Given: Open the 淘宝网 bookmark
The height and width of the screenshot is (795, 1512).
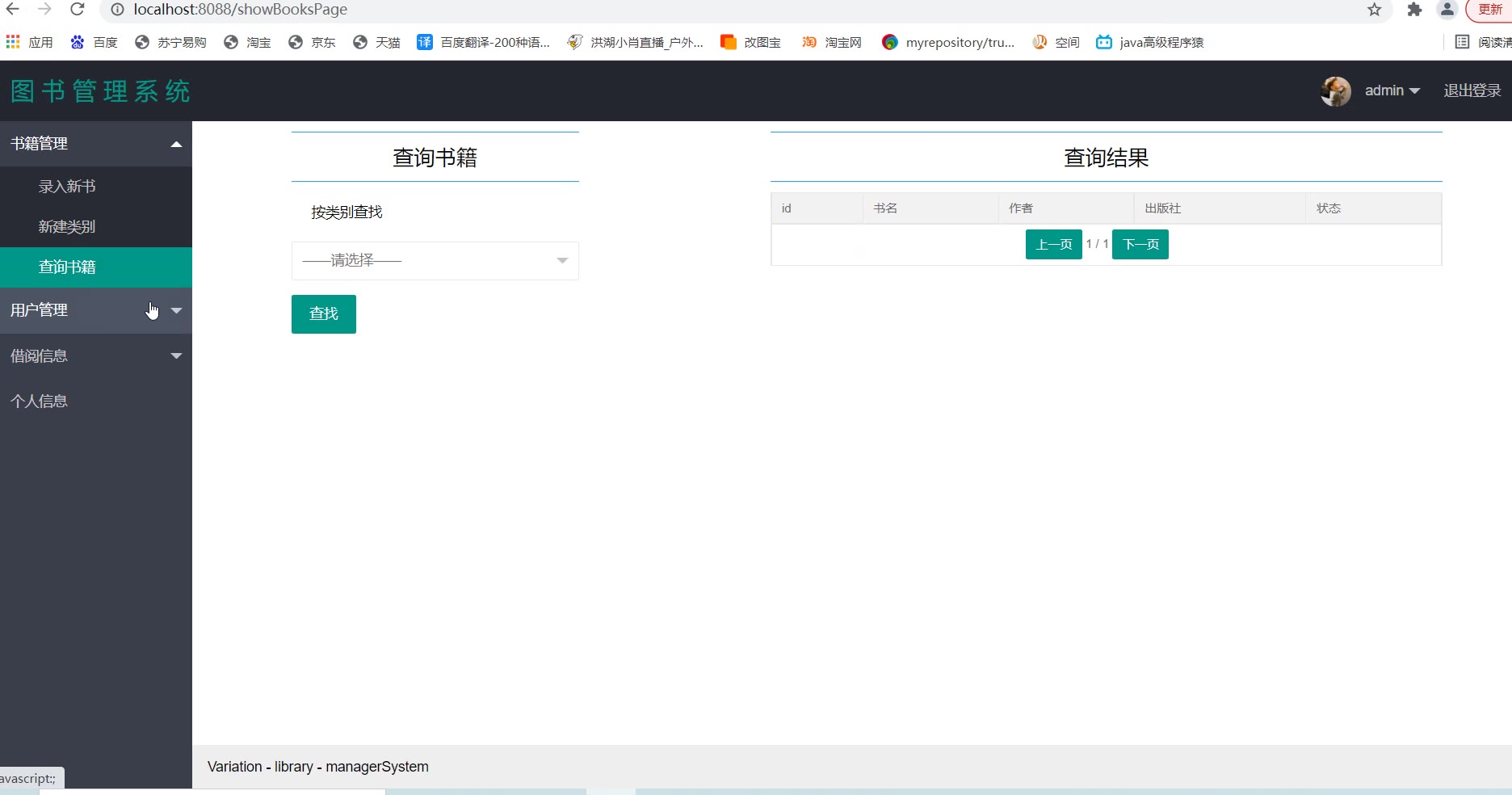Looking at the screenshot, I should click(831, 42).
